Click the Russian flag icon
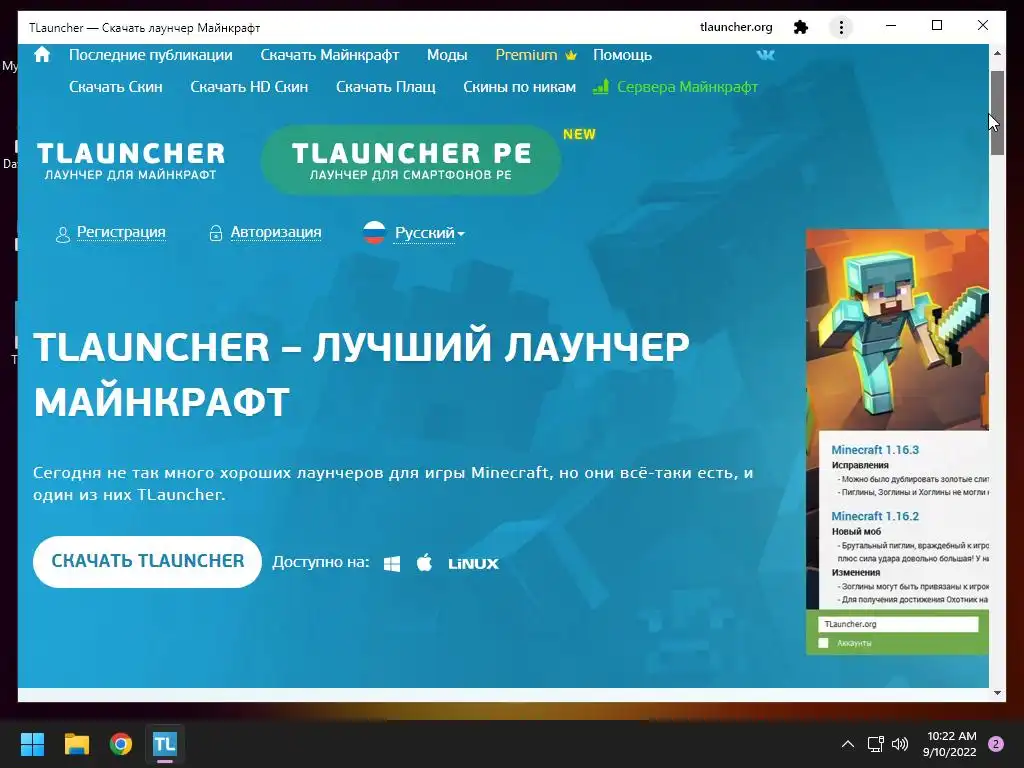This screenshot has width=1024, height=768. pos(374,232)
